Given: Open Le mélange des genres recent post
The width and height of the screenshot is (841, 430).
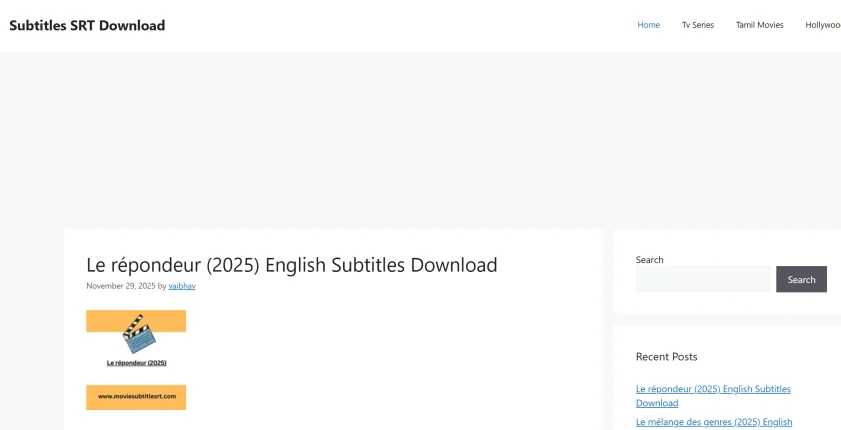Looking at the screenshot, I should click(713, 422).
